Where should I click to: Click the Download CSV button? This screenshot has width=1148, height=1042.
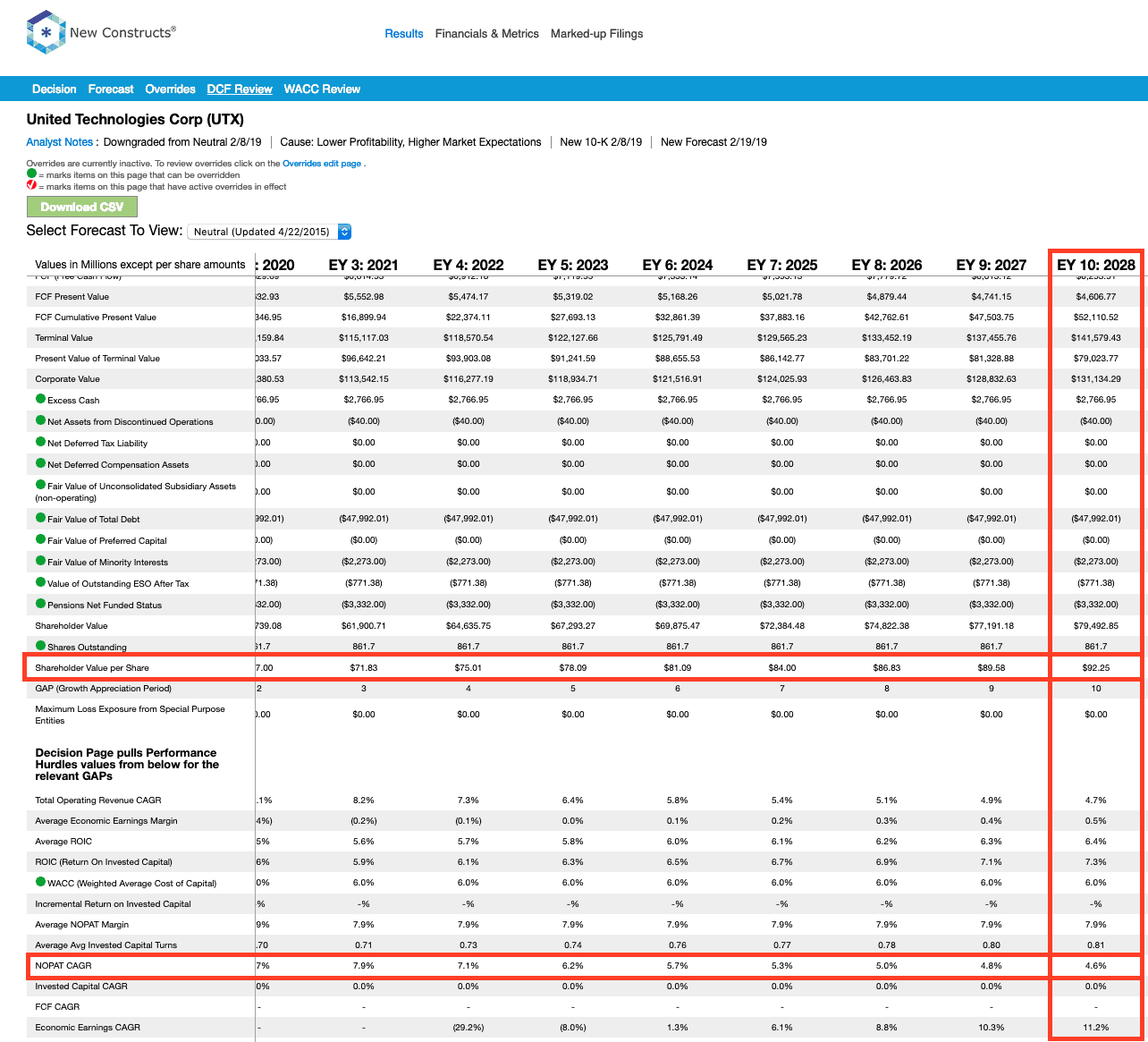point(82,207)
